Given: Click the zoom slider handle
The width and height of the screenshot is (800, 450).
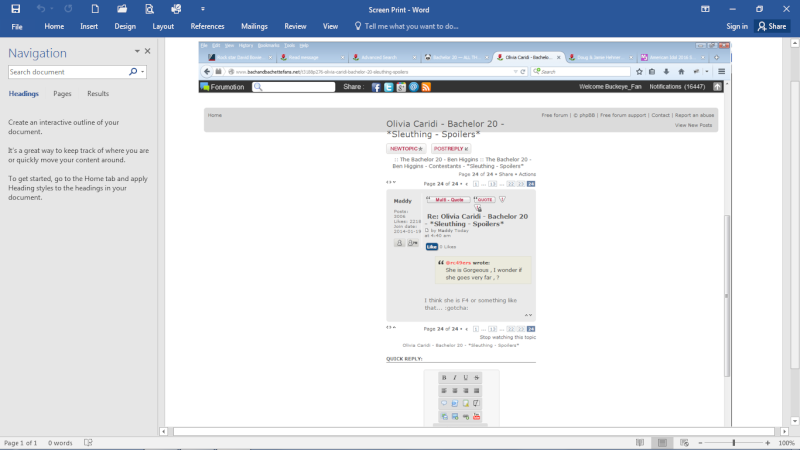Looking at the screenshot, I should [x=734, y=443].
